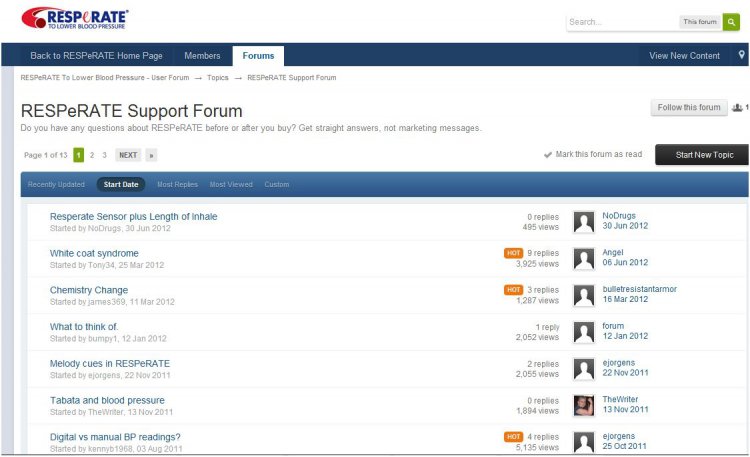Open bulletresistantarmor profile link

point(640,289)
